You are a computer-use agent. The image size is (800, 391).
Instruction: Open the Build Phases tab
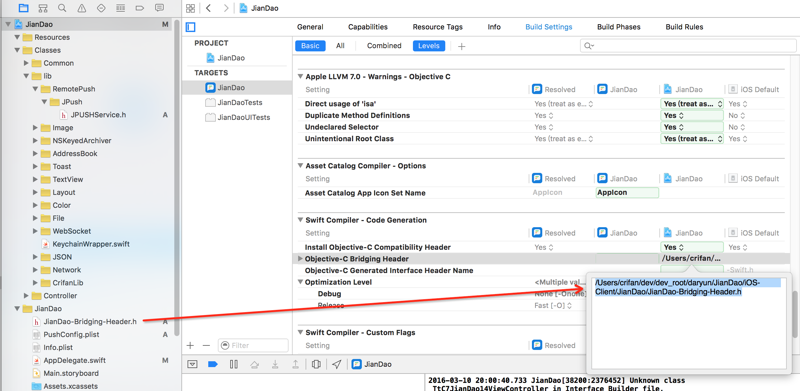point(618,27)
